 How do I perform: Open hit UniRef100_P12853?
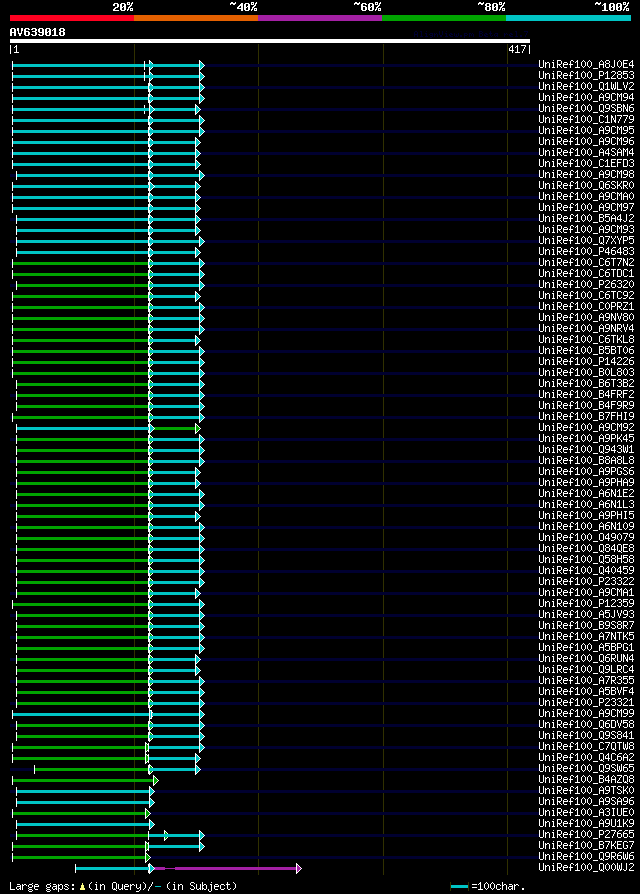[x=586, y=75]
